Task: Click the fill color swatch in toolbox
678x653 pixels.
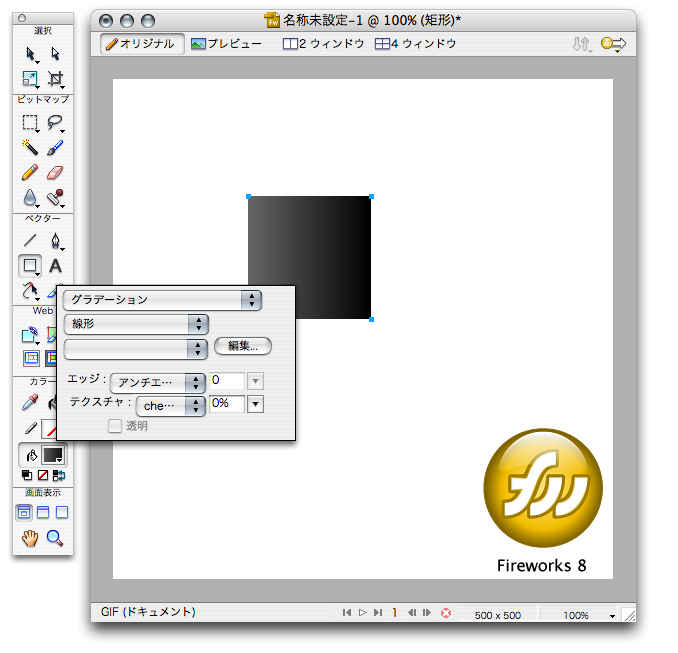Action: [53, 454]
